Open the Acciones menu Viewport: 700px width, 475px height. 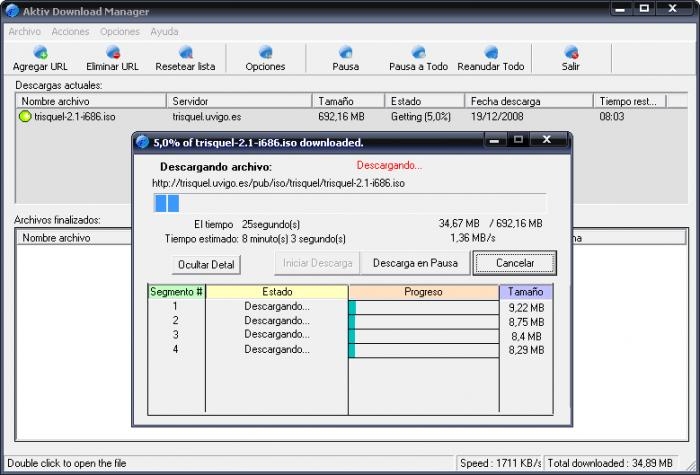tap(70, 32)
